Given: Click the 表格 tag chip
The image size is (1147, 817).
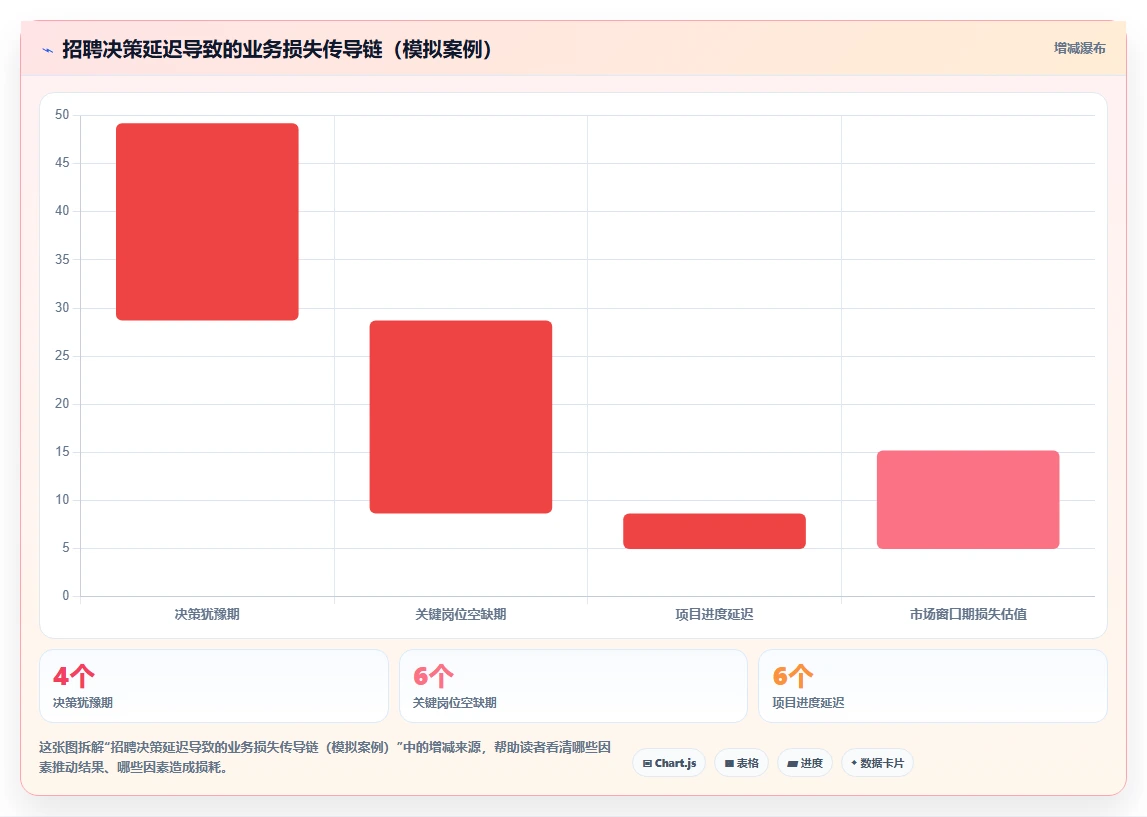Looking at the screenshot, I should pos(742,763).
